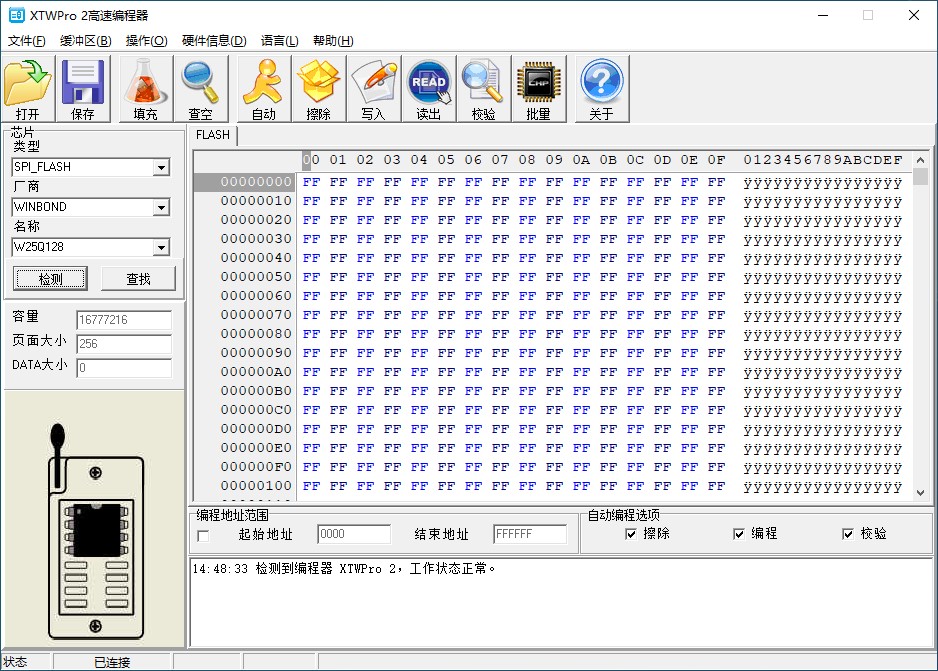Select the FLASH buffer tab
This screenshot has width=938, height=671.
[212, 135]
